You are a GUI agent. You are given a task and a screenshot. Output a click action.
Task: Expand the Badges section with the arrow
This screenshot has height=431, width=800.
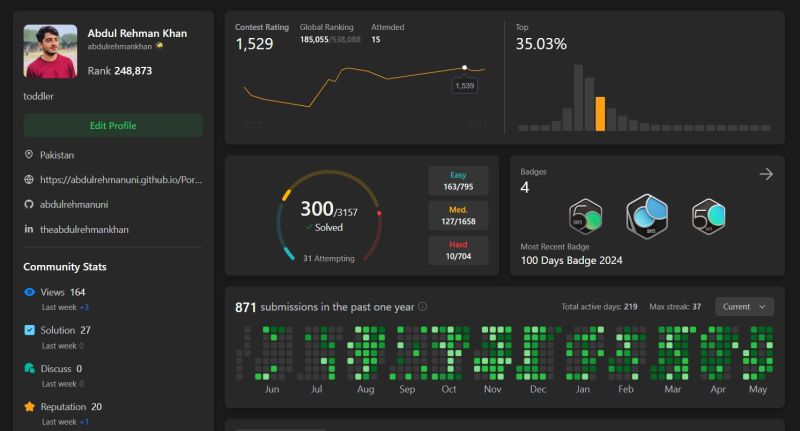[766, 174]
